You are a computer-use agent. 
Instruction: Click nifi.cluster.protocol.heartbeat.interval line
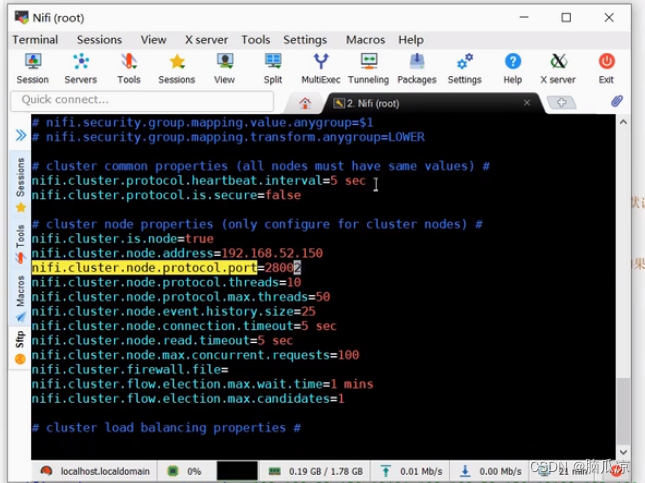(x=199, y=181)
